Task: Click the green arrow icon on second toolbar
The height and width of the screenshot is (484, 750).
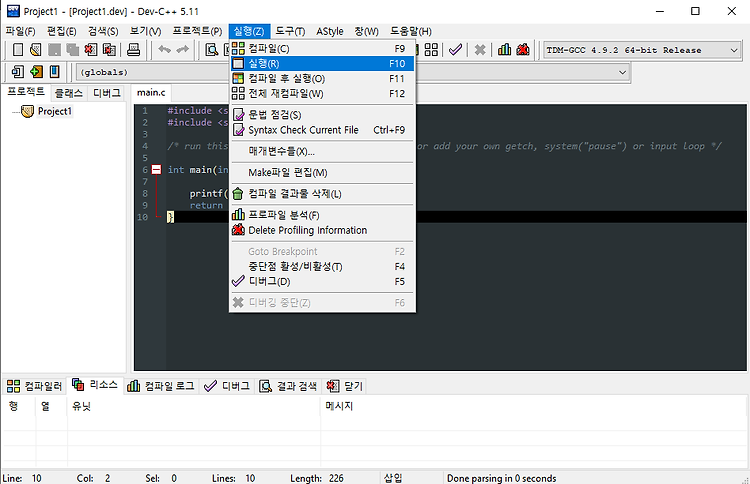Action: point(36,72)
